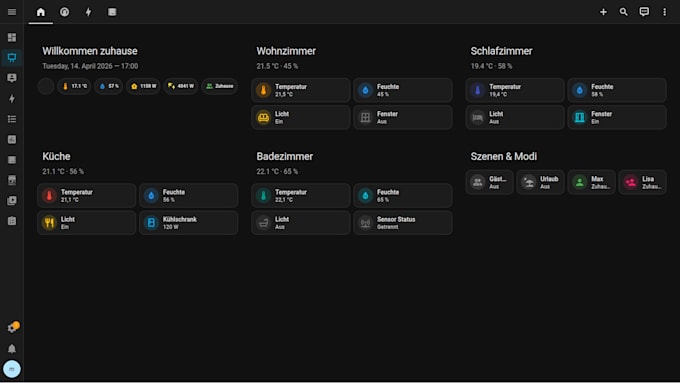Open the Schlafzimmer Fenster Ein tile
Image resolution: width=680 pixels, height=383 pixels.
point(617,118)
